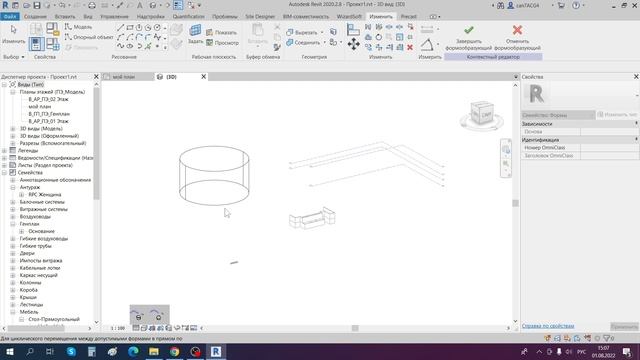Expand the Легенды tree node
Viewport: 640px width, 360px height.
click(x=4, y=151)
